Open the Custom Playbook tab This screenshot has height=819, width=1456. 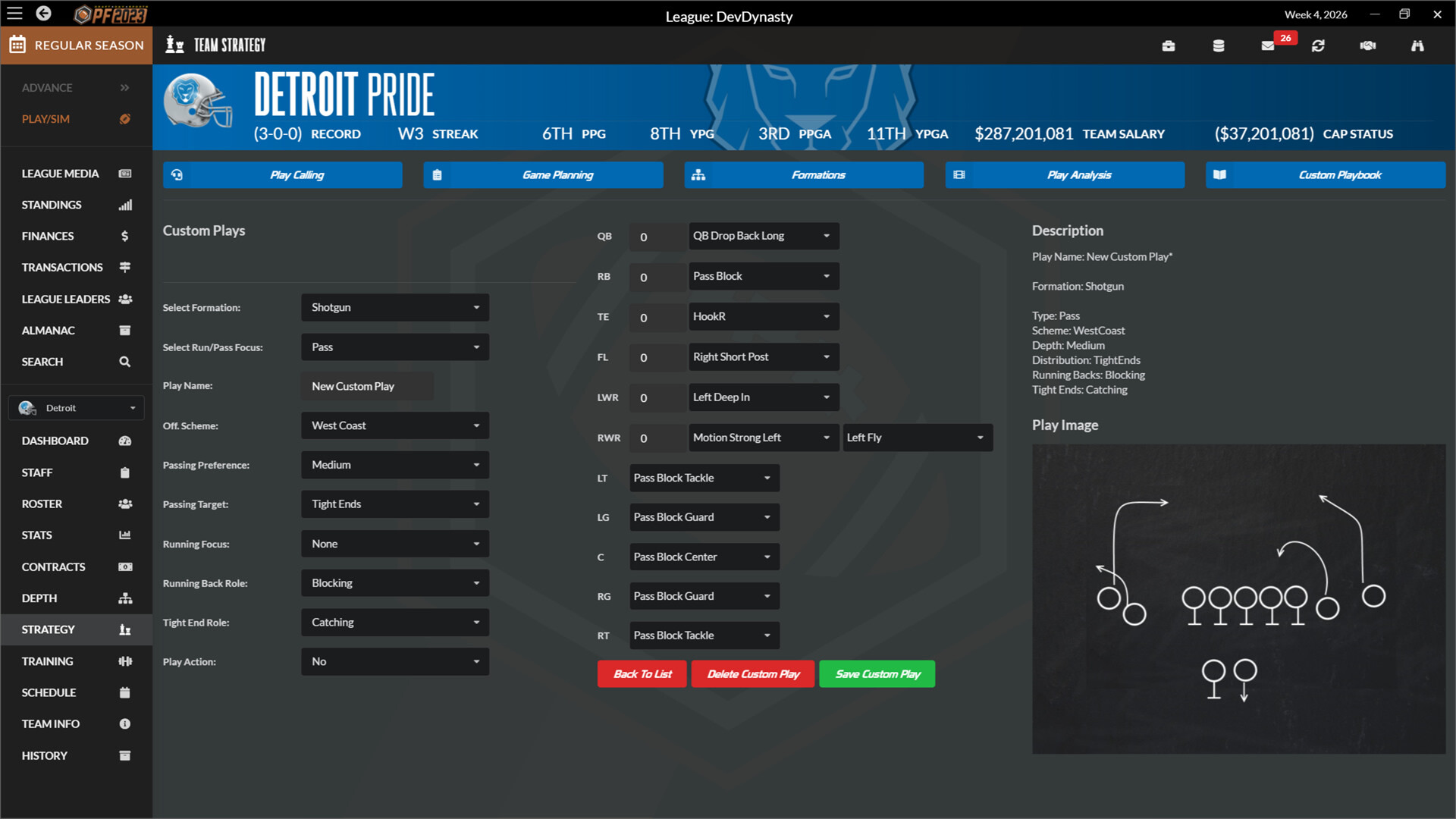[1324, 175]
